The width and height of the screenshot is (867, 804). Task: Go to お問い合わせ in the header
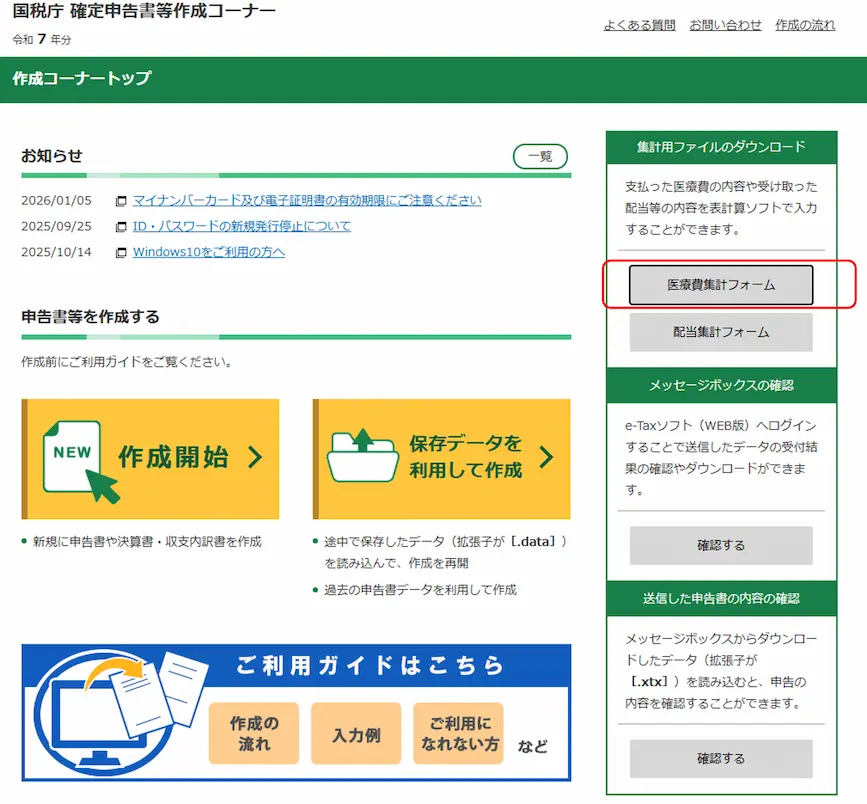click(725, 25)
